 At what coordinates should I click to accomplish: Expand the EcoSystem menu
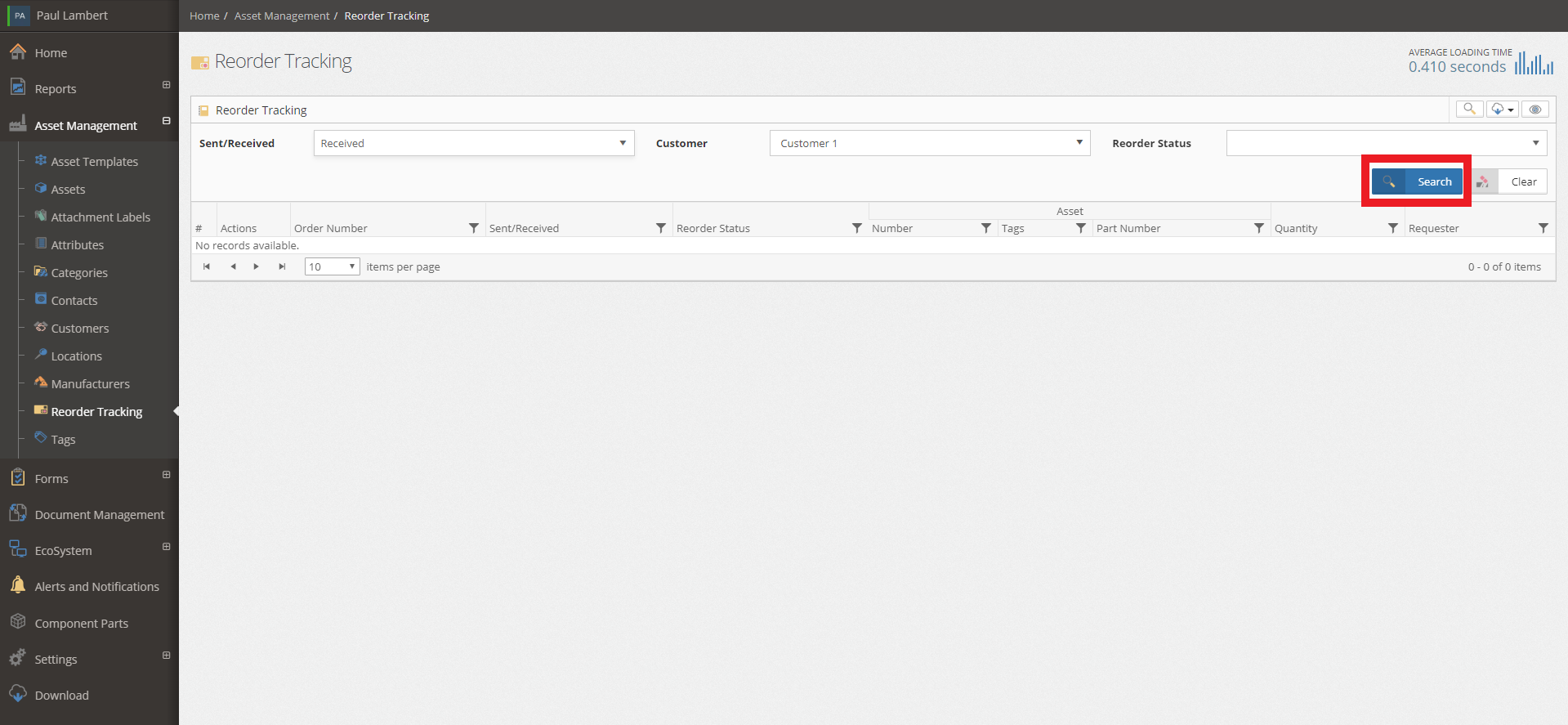point(167,547)
